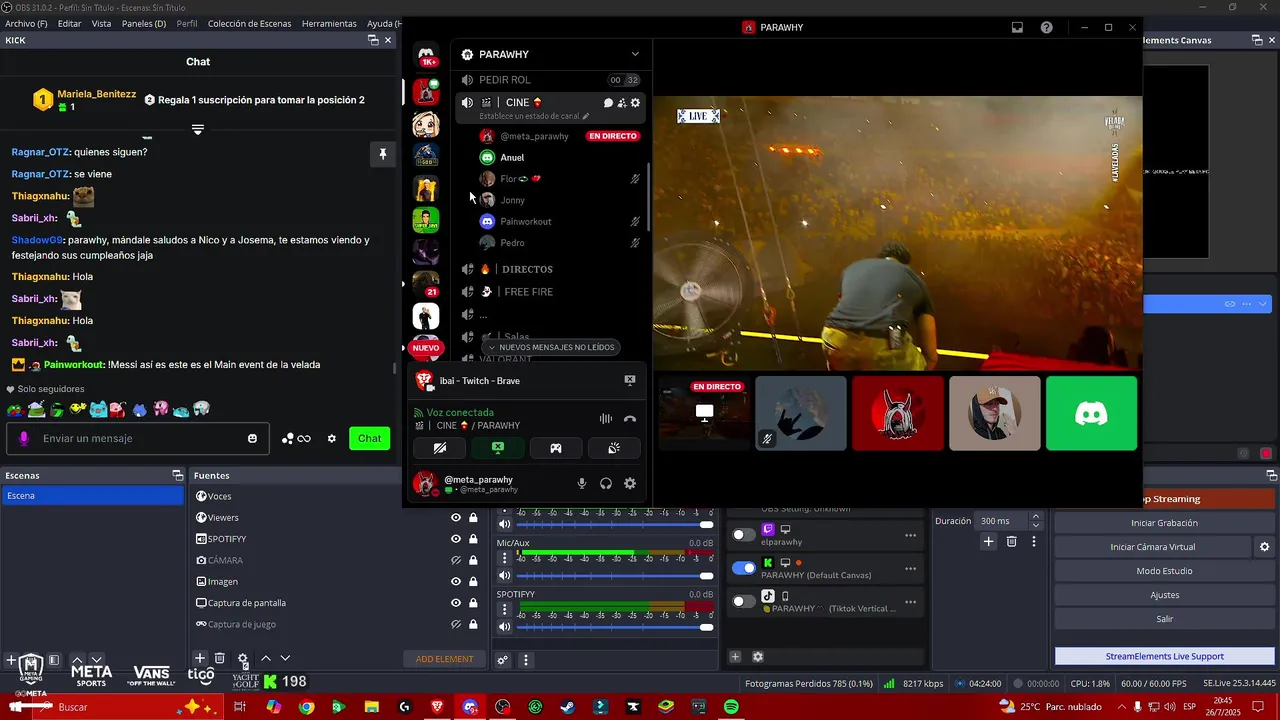Start an activity with game controller button
Viewport: 1280px width, 720px height.
coord(556,448)
